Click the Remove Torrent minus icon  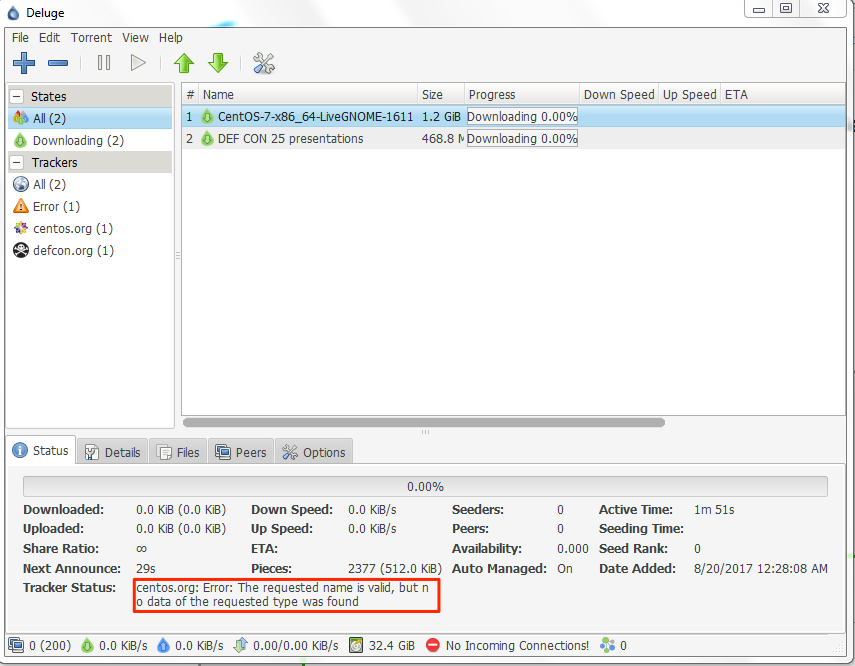point(58,63)
